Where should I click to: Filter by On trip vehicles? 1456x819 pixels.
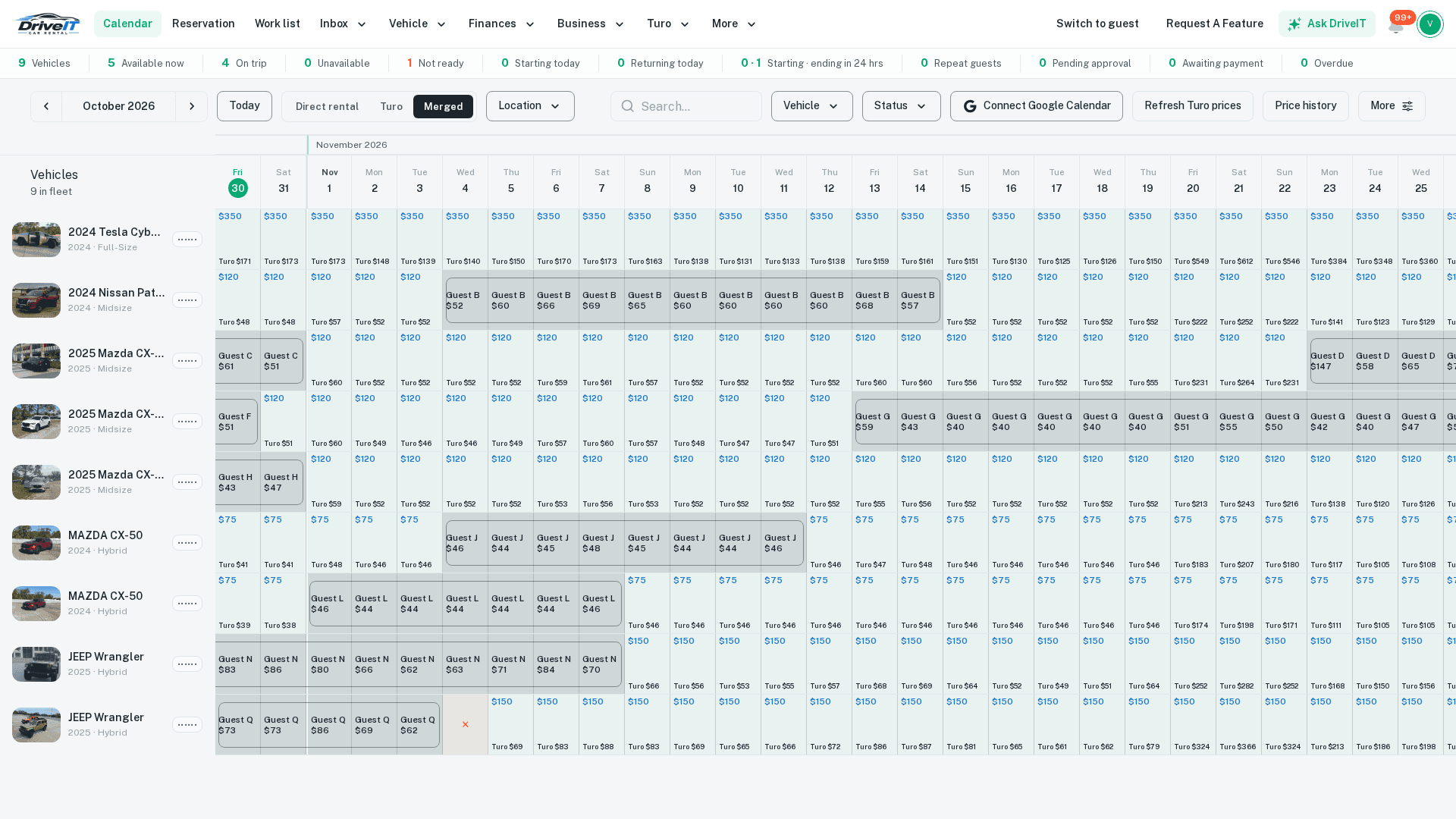tap(244, 64)
